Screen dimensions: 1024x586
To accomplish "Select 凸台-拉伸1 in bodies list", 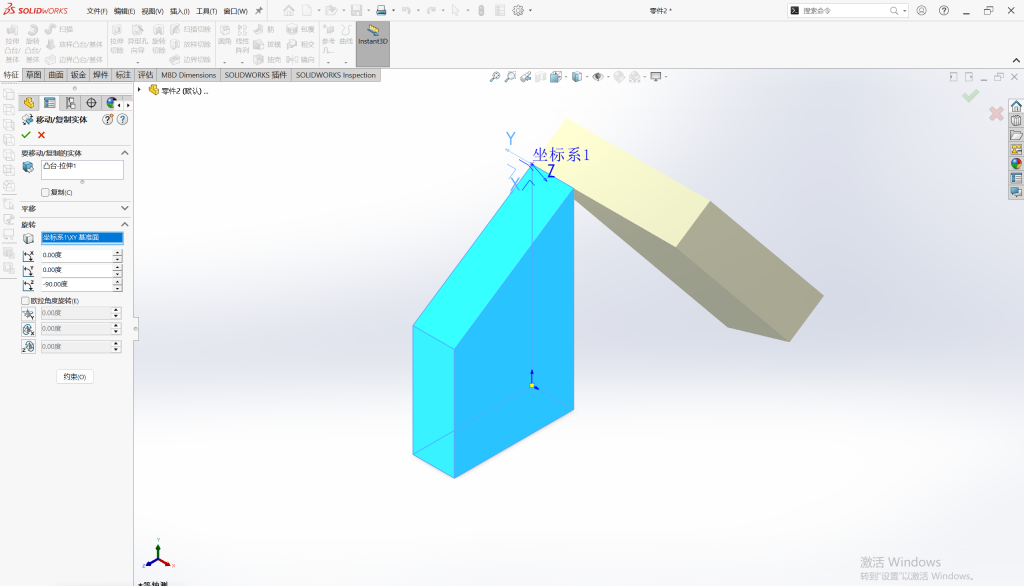I will pyautogui.click(x=60, y=166).
